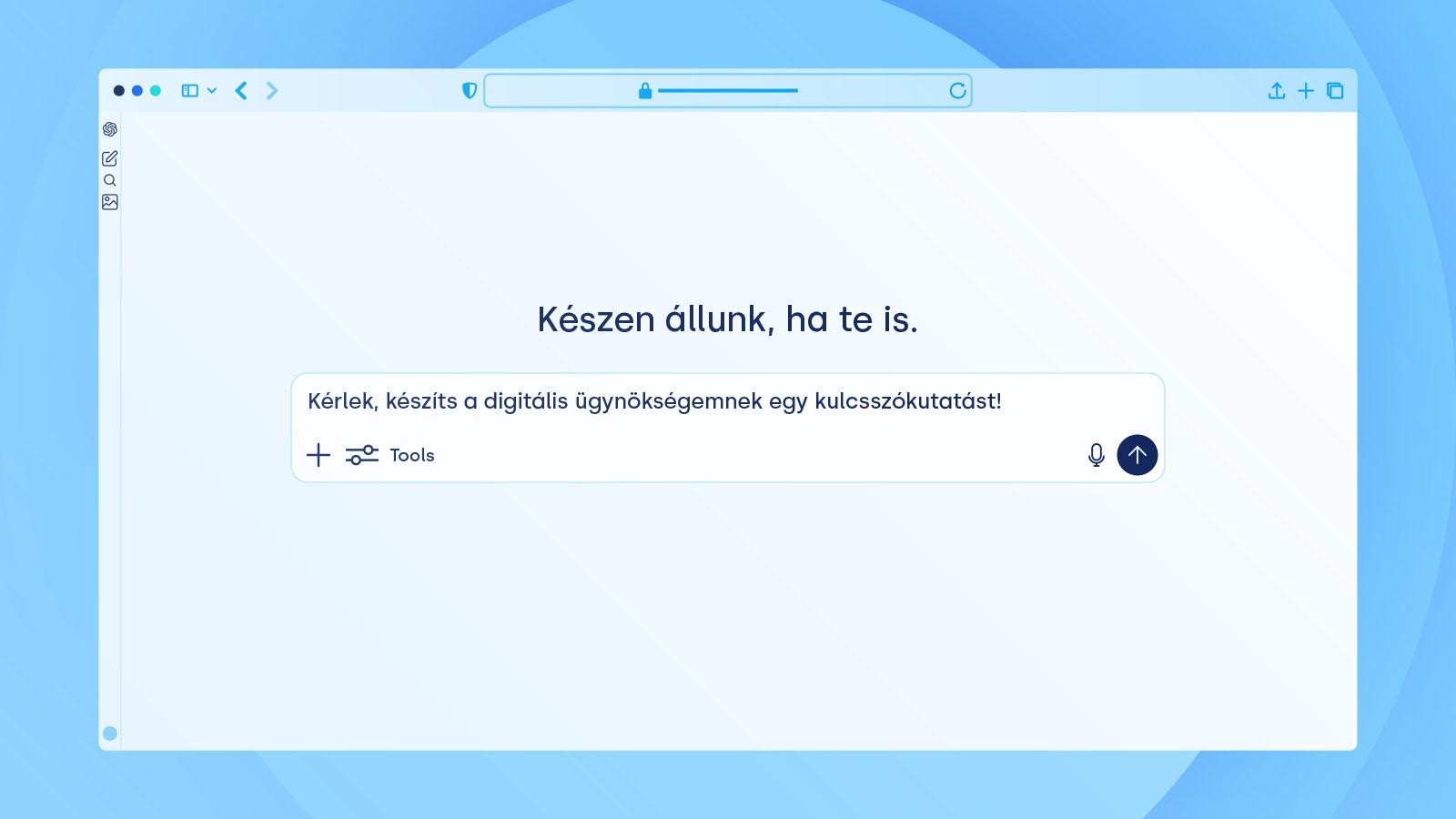Image resolution: width=1456 pixels, height=819 pixels.
Task: Click the user profile dot in sidebar
Action: coord(110,733)
